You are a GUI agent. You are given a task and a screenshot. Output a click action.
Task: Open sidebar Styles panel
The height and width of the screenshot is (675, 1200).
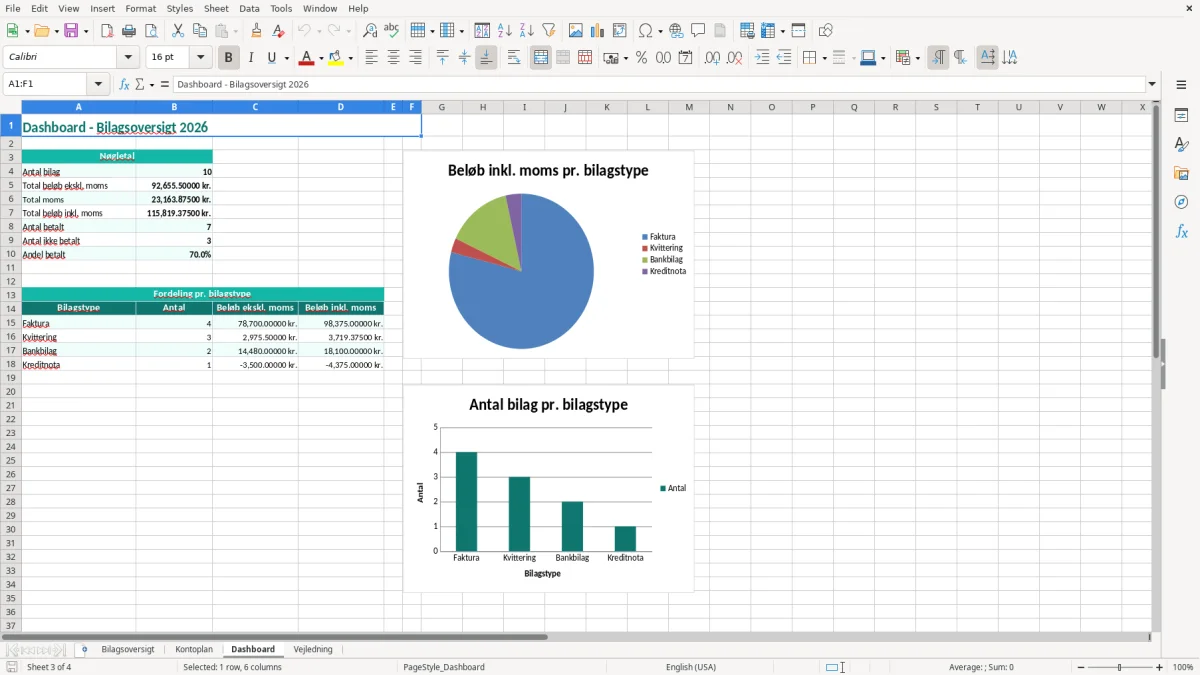point(1181,145)
